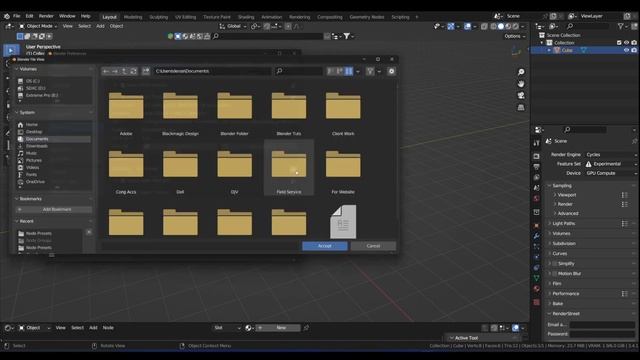Go back in file browser history
The height and width of the screenshot is (360, 640).
pyautogui.click(x=106, y=71)
